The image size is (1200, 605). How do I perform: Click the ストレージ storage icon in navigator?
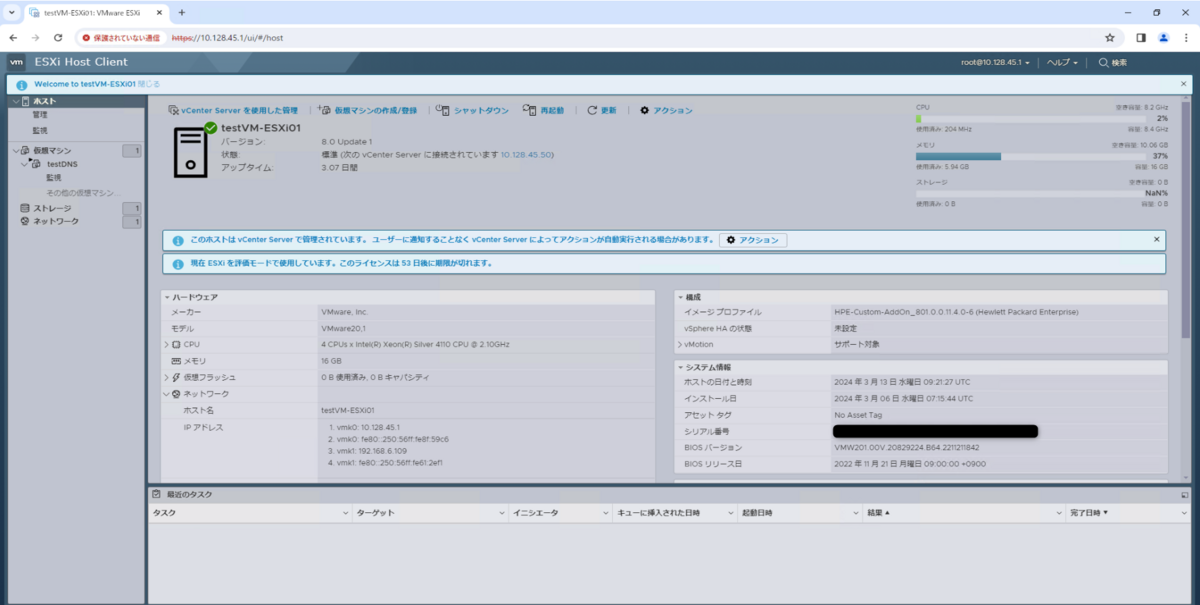pyautogui.click(x=25, y=208)
